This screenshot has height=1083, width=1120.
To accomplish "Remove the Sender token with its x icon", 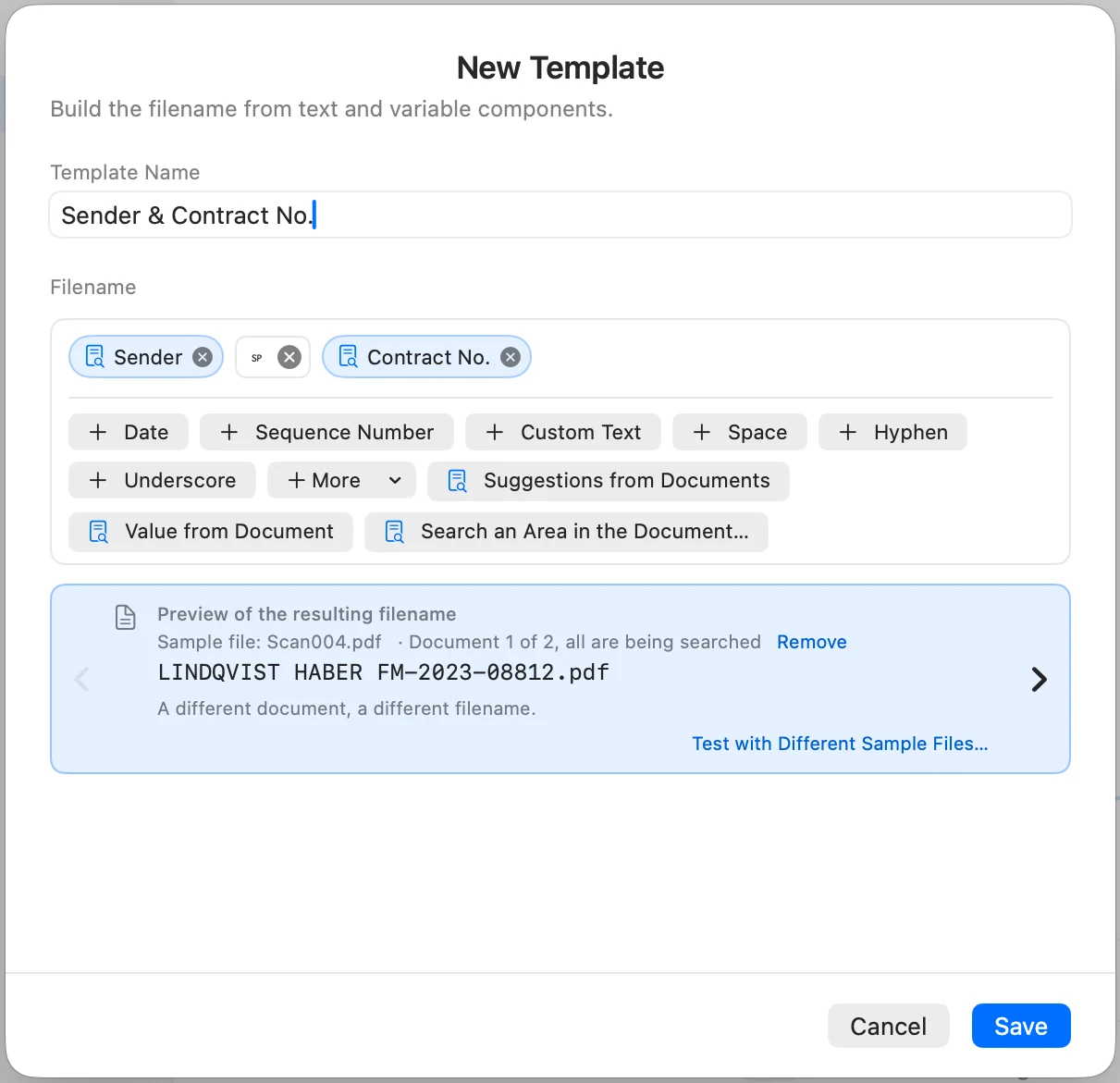I will click(x=203, y=357).
